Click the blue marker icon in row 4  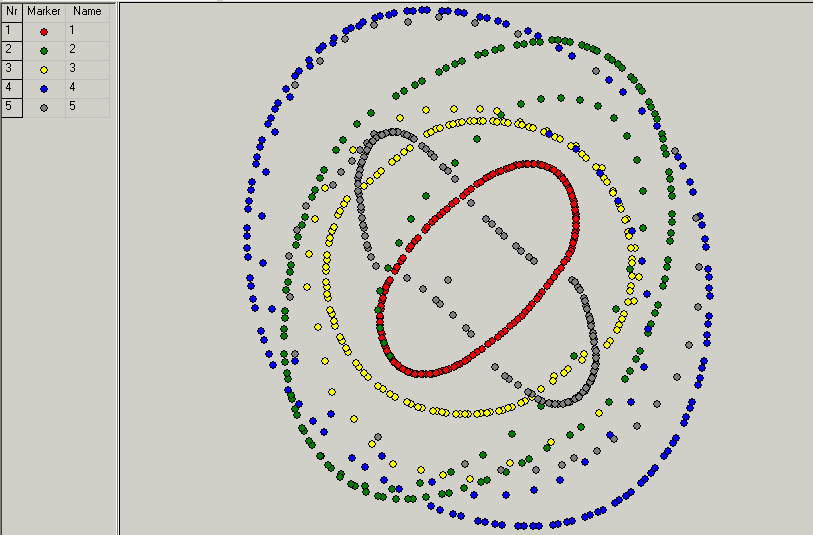[x=44, y=88]
